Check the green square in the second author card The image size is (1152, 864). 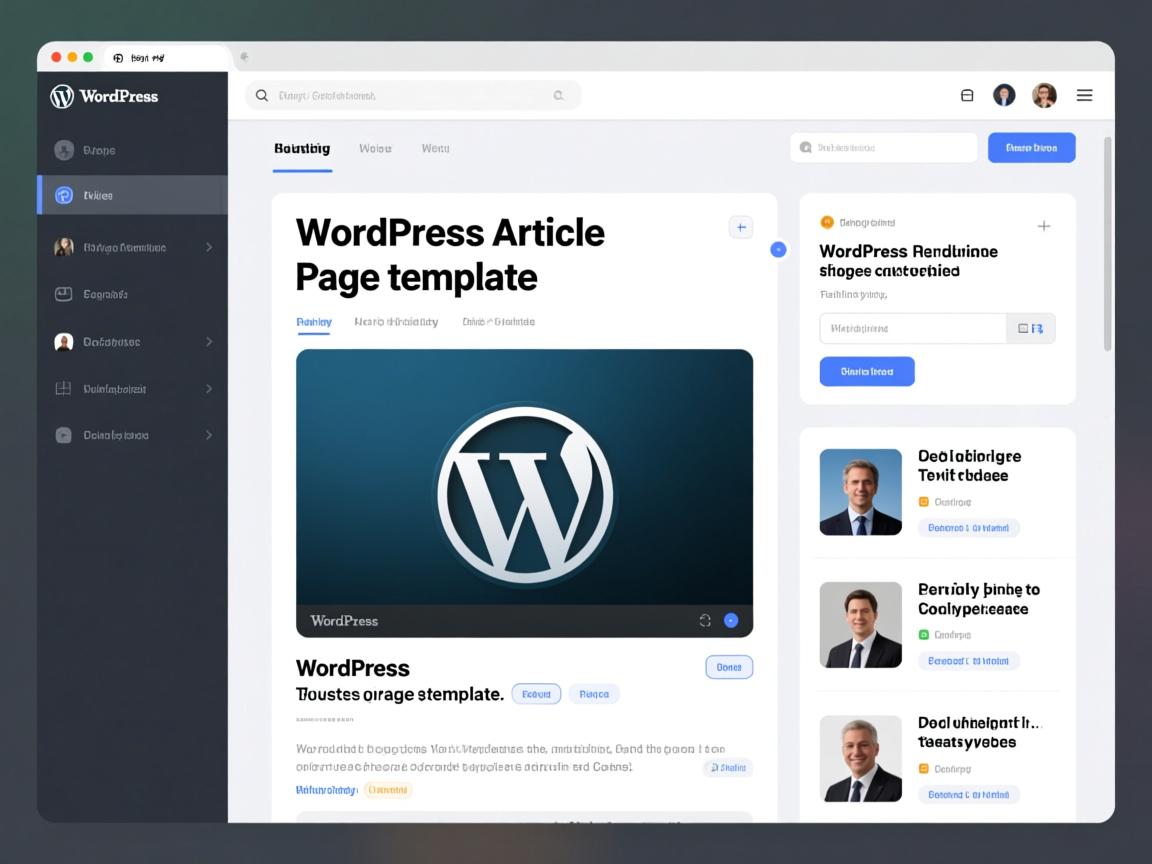[x=924, y=635]
